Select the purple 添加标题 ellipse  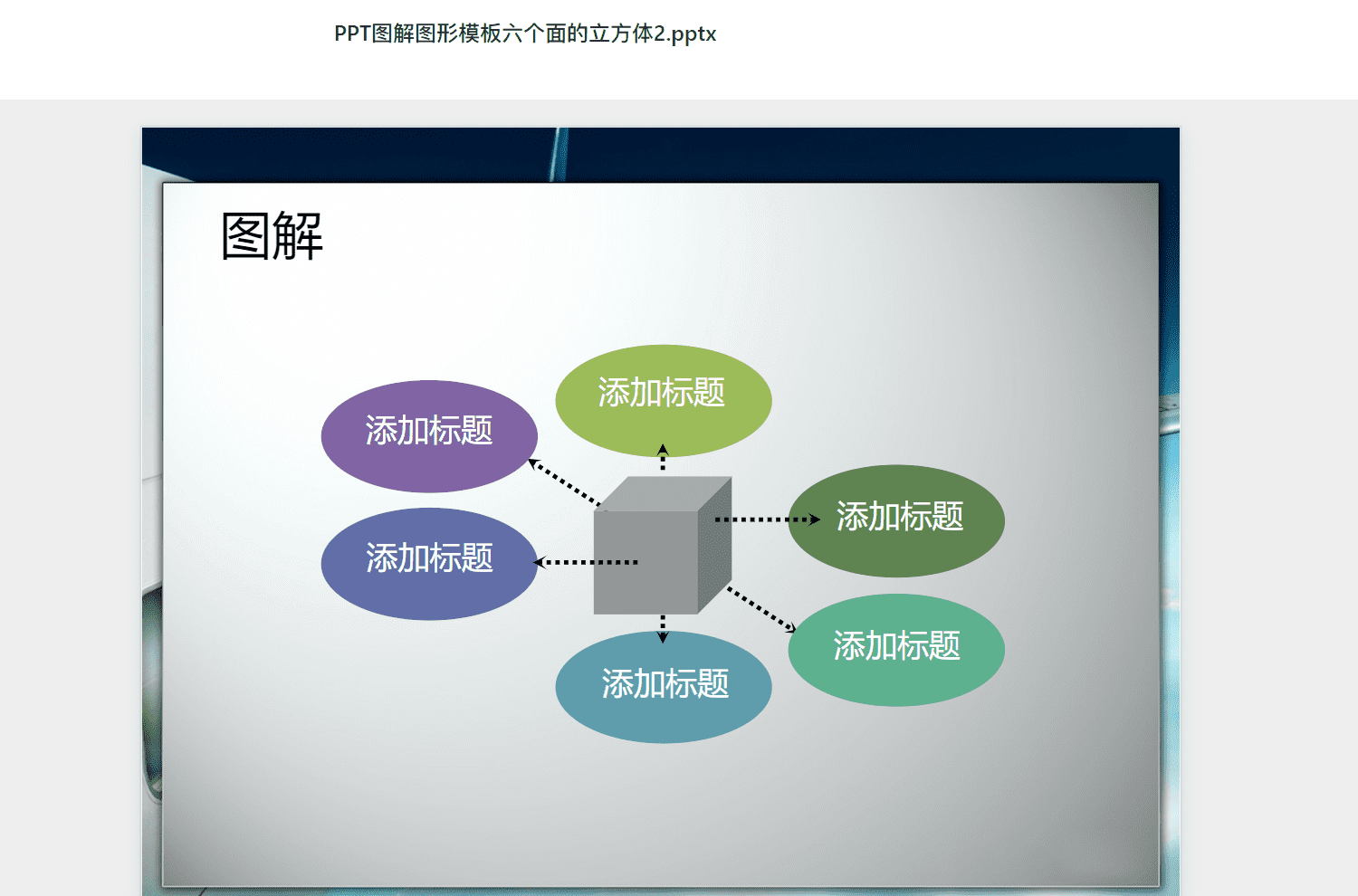[429, 436]
